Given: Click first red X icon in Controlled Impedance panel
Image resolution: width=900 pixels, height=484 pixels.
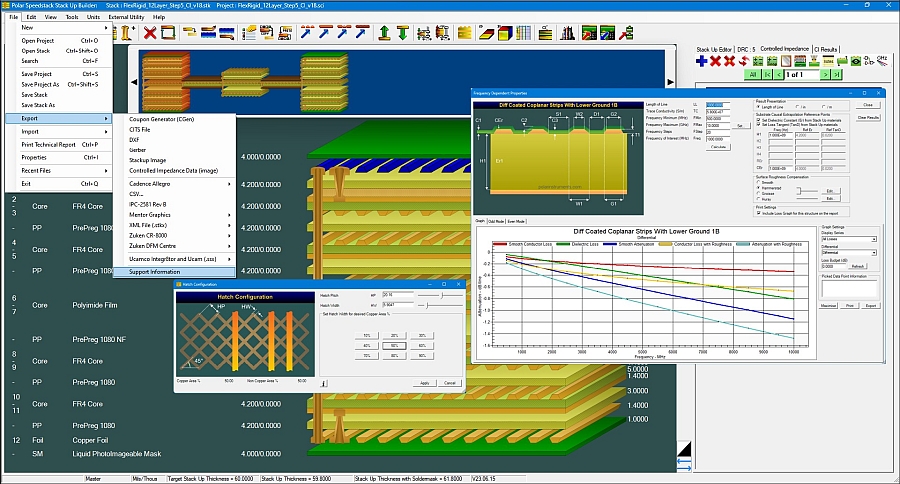Looking at the screenshot, I should click(715, 61).
